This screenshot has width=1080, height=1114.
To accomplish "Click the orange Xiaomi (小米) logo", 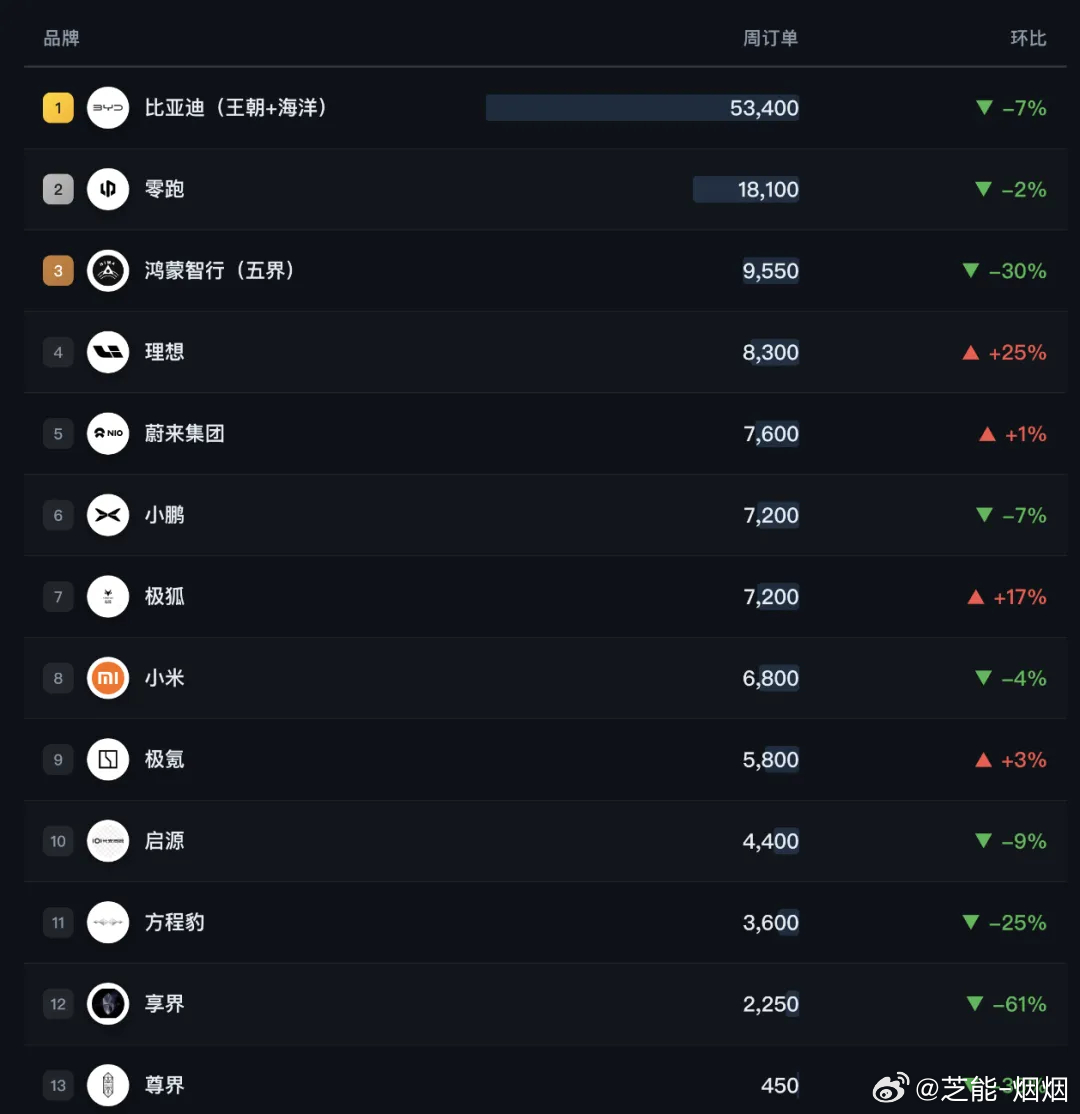I will [108, 678].
